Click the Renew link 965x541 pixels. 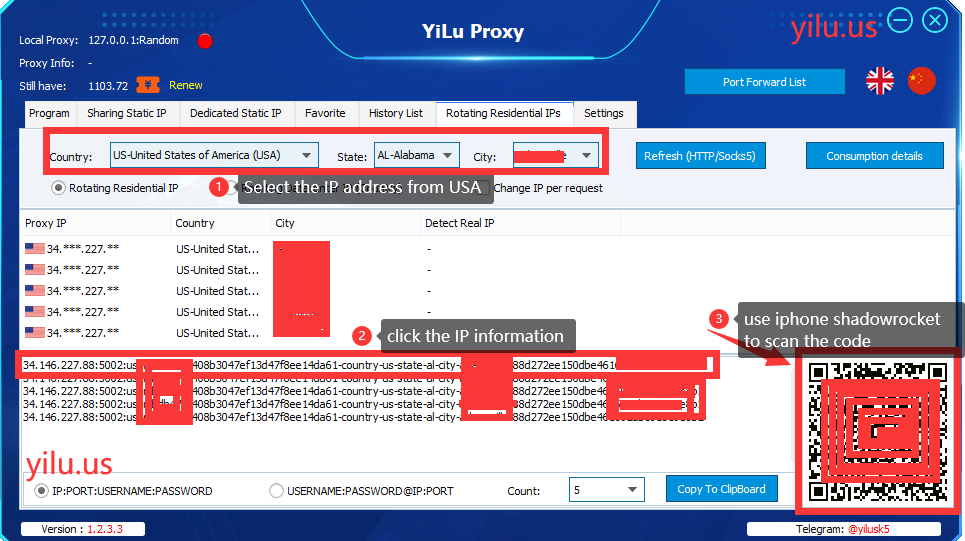pyautogui.click(x=186, y=86)
